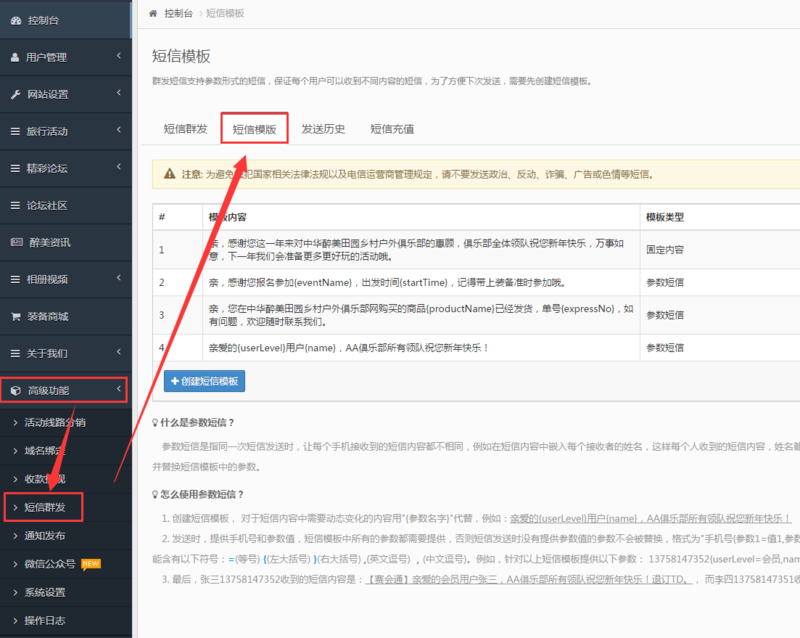Click the 醉美资讯 news icon
This screenshot has width=800, height=638.
pyautogui.click(x=15, y=242)
